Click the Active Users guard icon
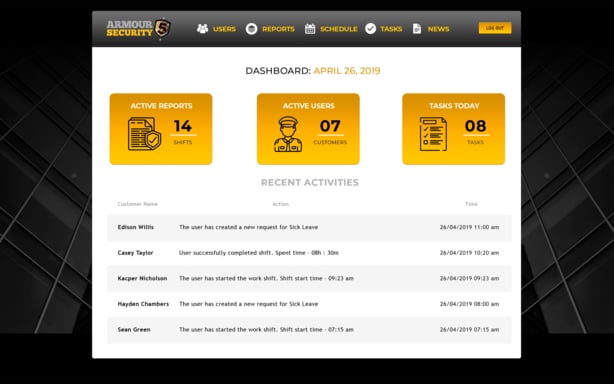This screenshot has height=384, width=614. [x=288, y=134]
